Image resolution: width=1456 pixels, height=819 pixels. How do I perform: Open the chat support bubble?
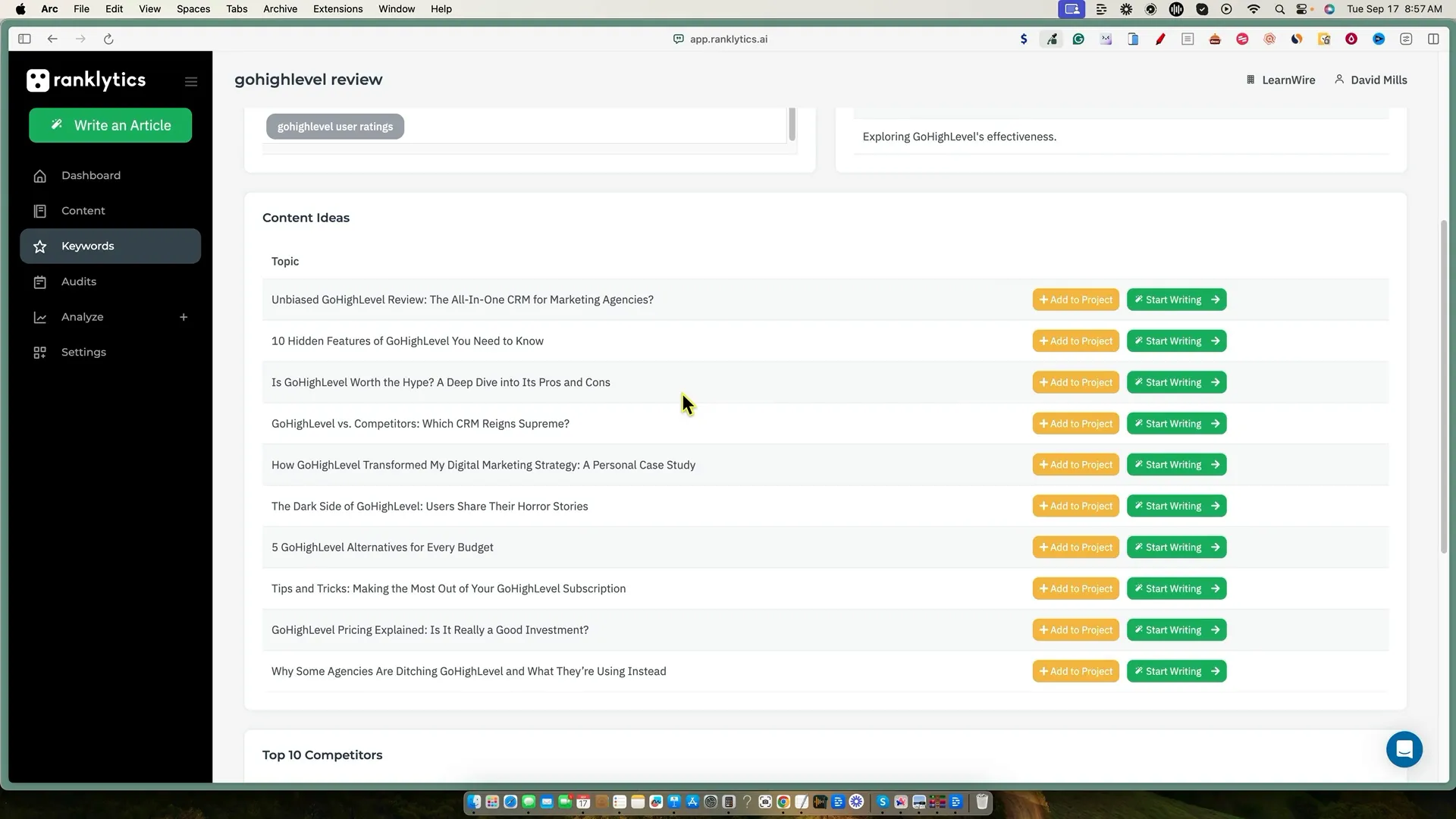click(x=1404, y=749)
